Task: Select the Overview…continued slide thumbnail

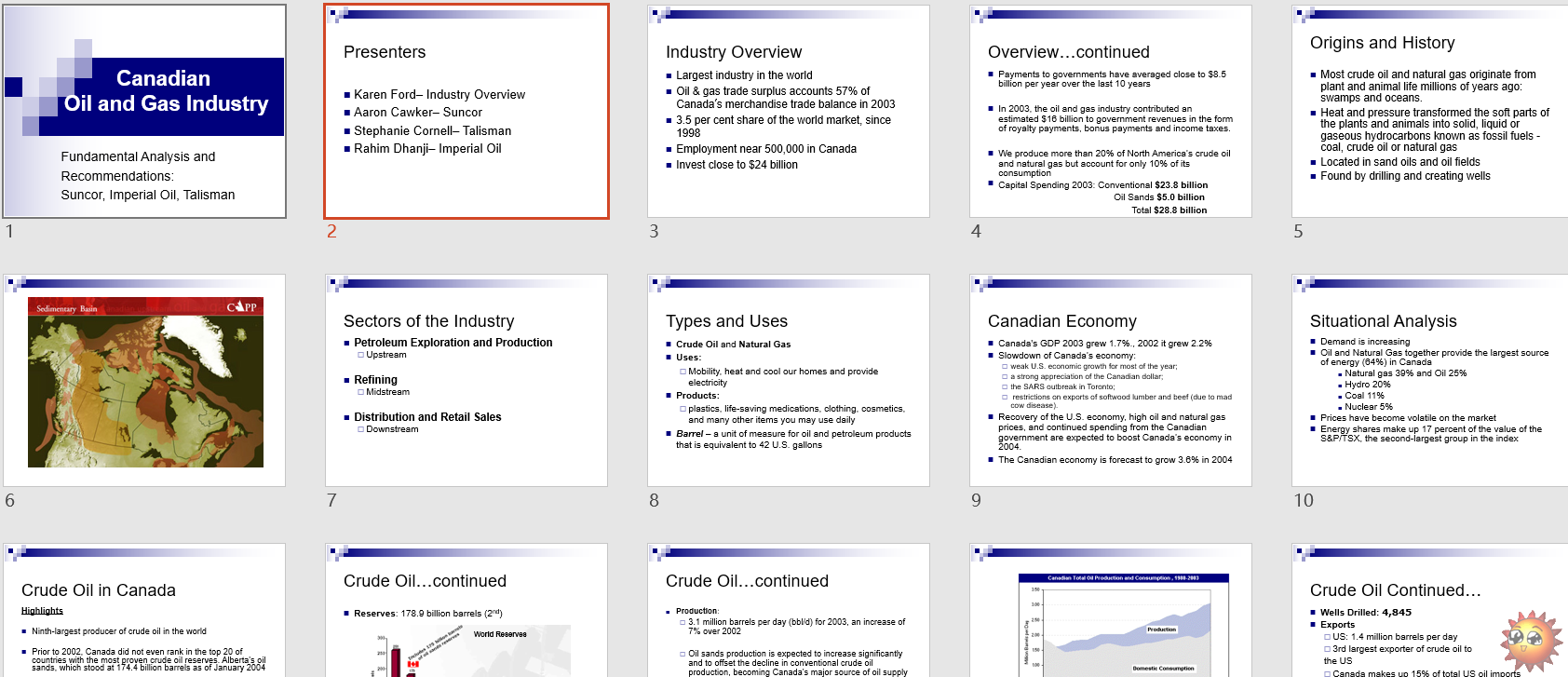Action: click(1111, 111)
